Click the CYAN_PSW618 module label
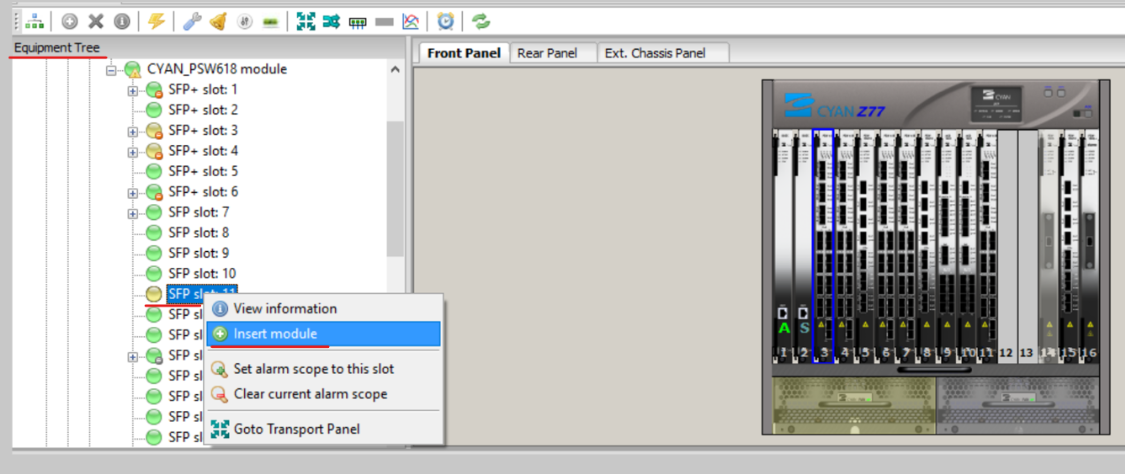This screenshot has width=1125, height=474. tap(217, 70)
